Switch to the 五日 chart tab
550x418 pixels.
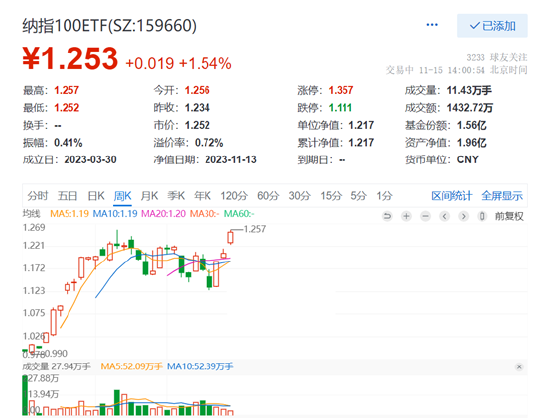[x=67, y=195]
